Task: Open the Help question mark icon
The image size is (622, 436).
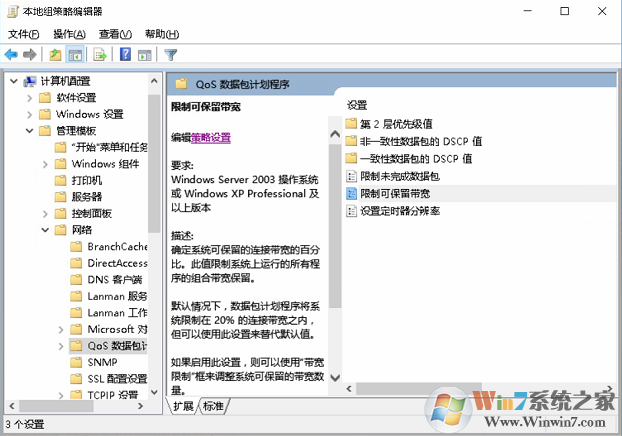Action: [125, 54]
